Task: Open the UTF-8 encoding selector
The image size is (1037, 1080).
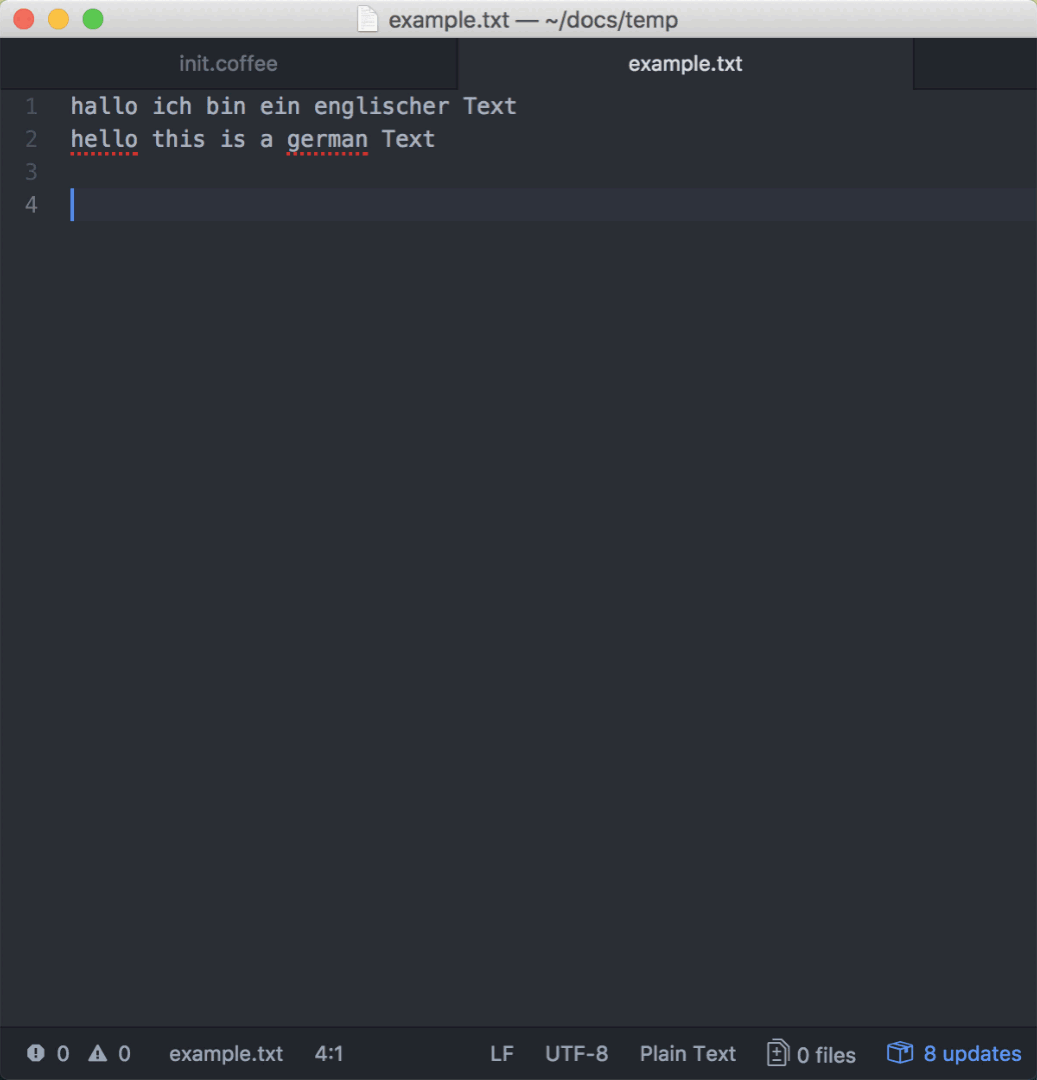Action: pyautogui.click(x=577, y=1053)
